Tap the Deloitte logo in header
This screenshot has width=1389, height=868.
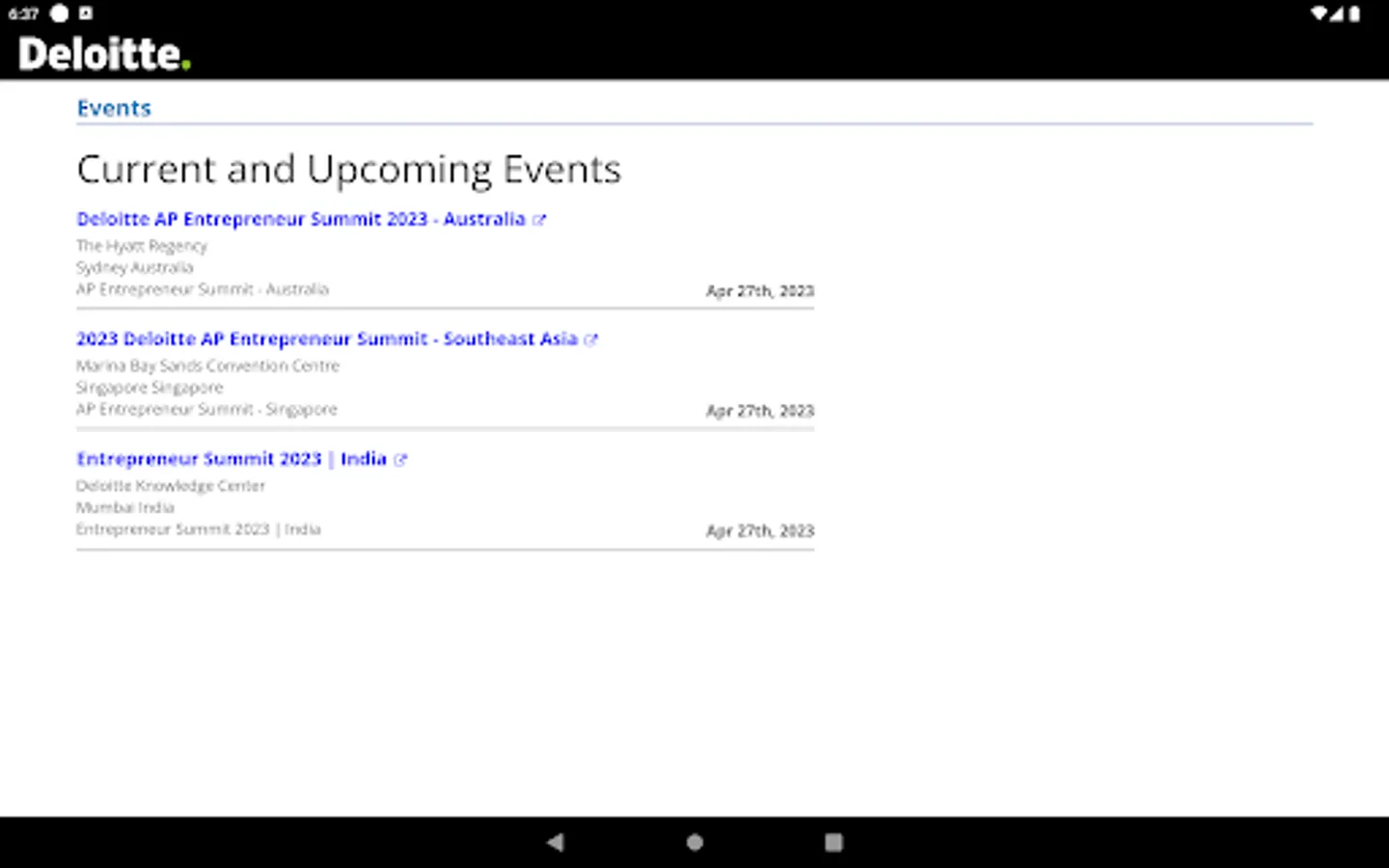[x=104, y=54]
